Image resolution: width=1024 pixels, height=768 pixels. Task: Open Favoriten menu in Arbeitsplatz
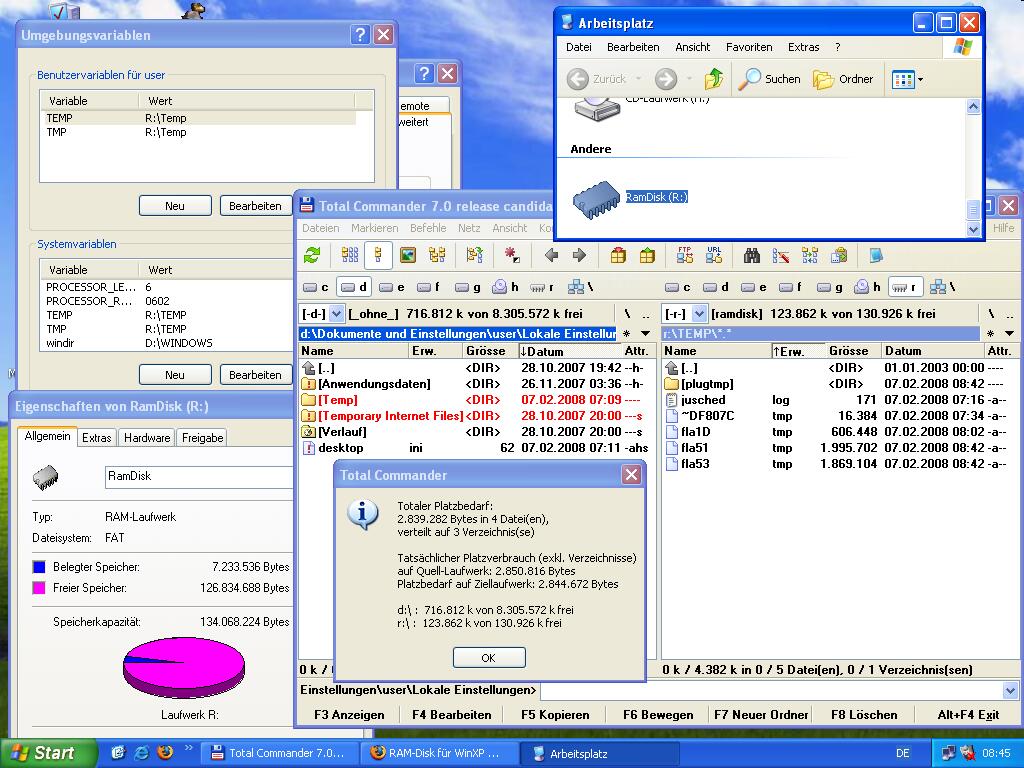pyautogui.click(x=749, y=47)
